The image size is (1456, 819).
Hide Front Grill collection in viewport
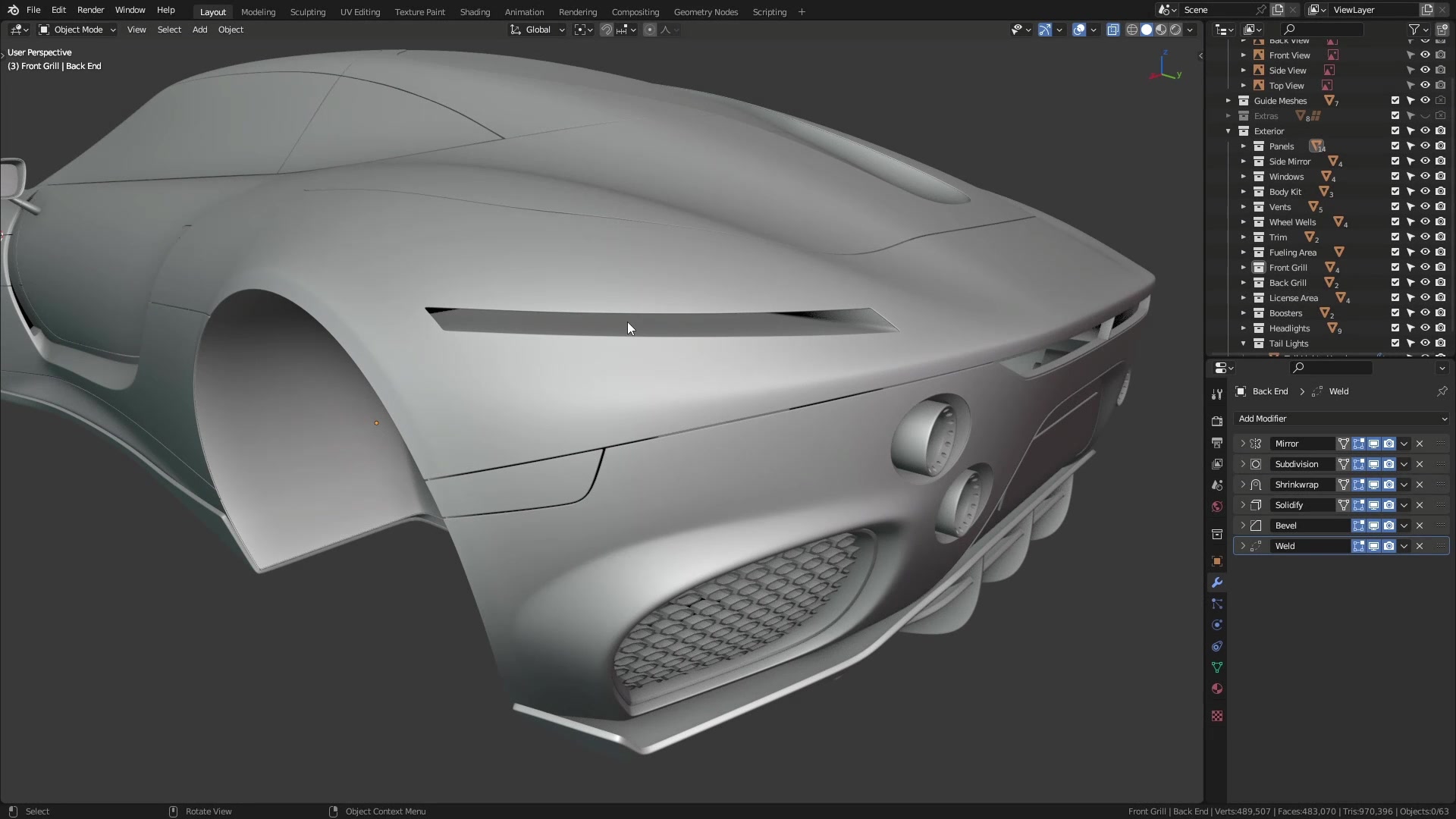click(x=1425, y=267)
